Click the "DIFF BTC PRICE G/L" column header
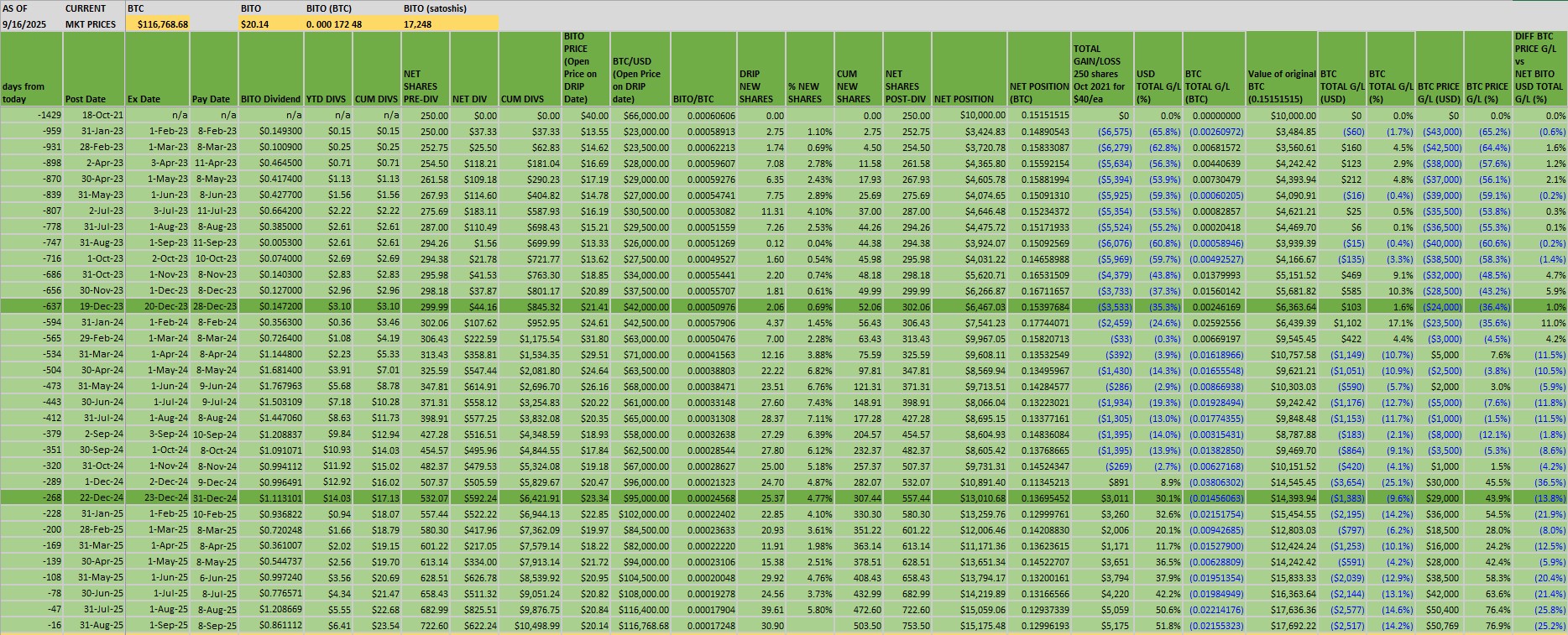 click(x=1540, y=68)
